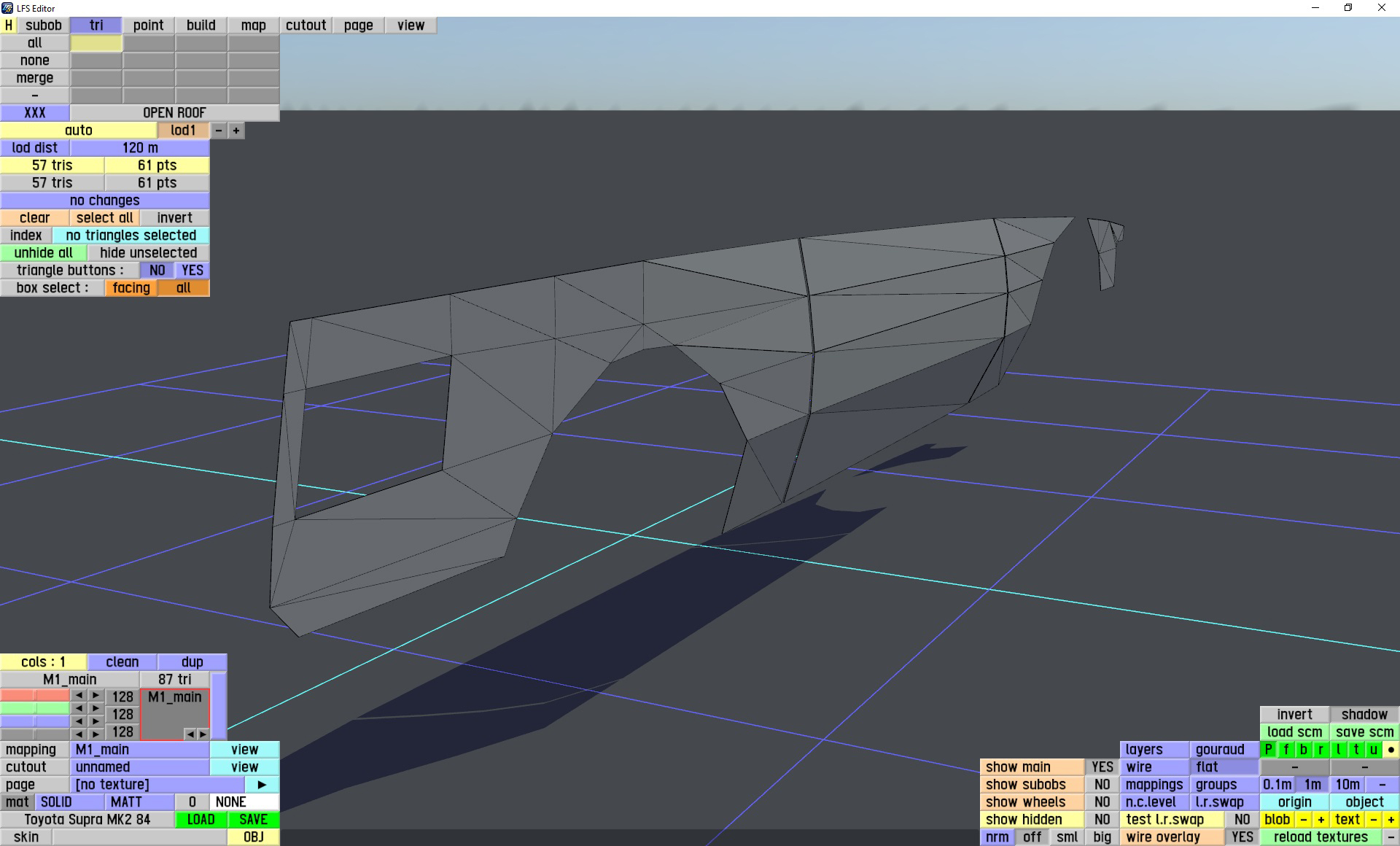Decrease the green channel with its left arrow

coord(79,708)
